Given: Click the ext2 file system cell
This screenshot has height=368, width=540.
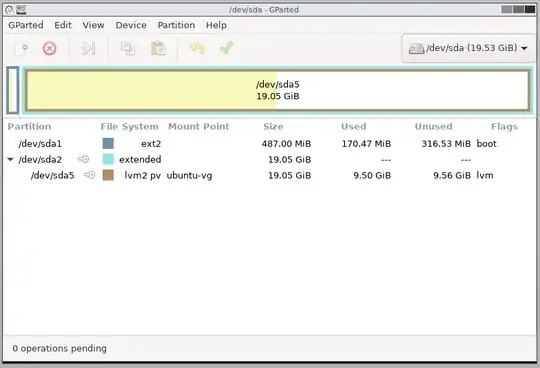Looking at the screenshot, I should tap(151, 144).
